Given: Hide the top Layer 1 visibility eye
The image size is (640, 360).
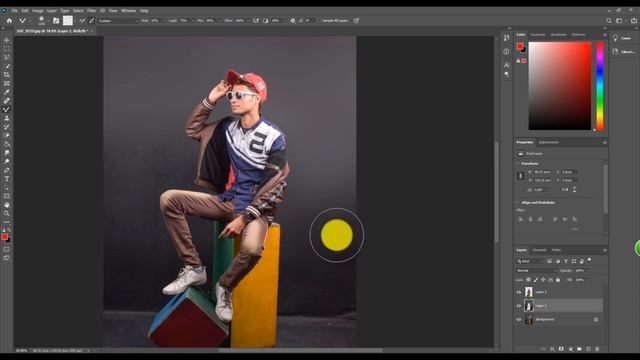Looking at the screenshot, I should [519, 292].
